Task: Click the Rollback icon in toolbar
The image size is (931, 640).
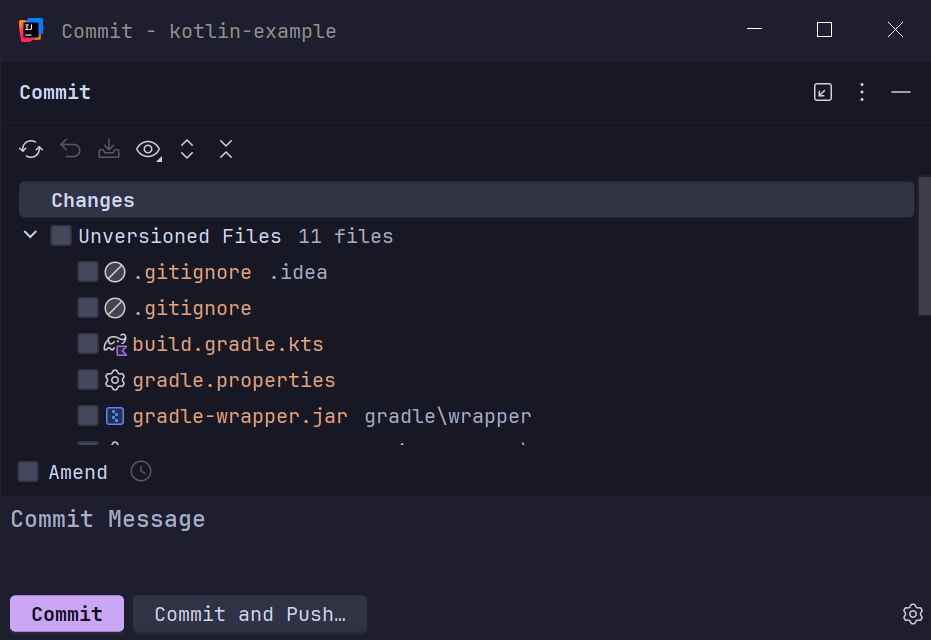Action: 70,150
